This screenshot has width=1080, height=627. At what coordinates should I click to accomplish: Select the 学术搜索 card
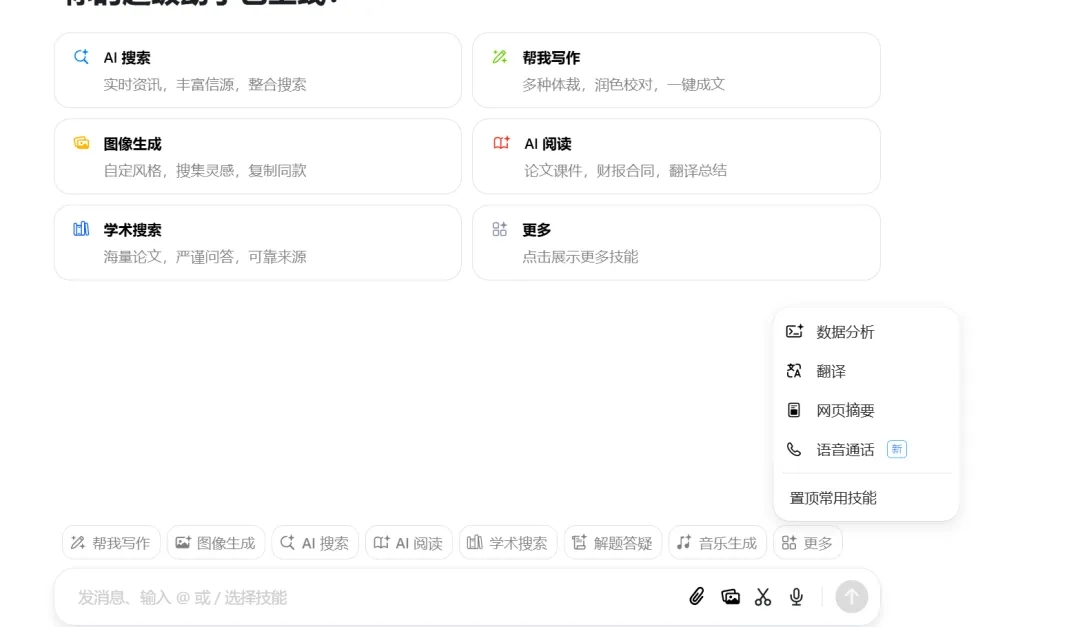click(257, 242)
